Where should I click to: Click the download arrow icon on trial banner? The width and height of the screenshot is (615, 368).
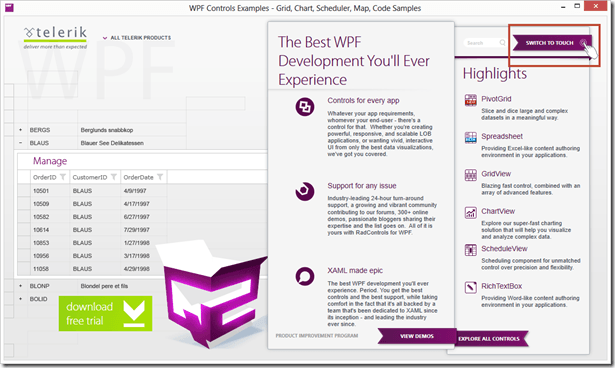tap(134, 313)
